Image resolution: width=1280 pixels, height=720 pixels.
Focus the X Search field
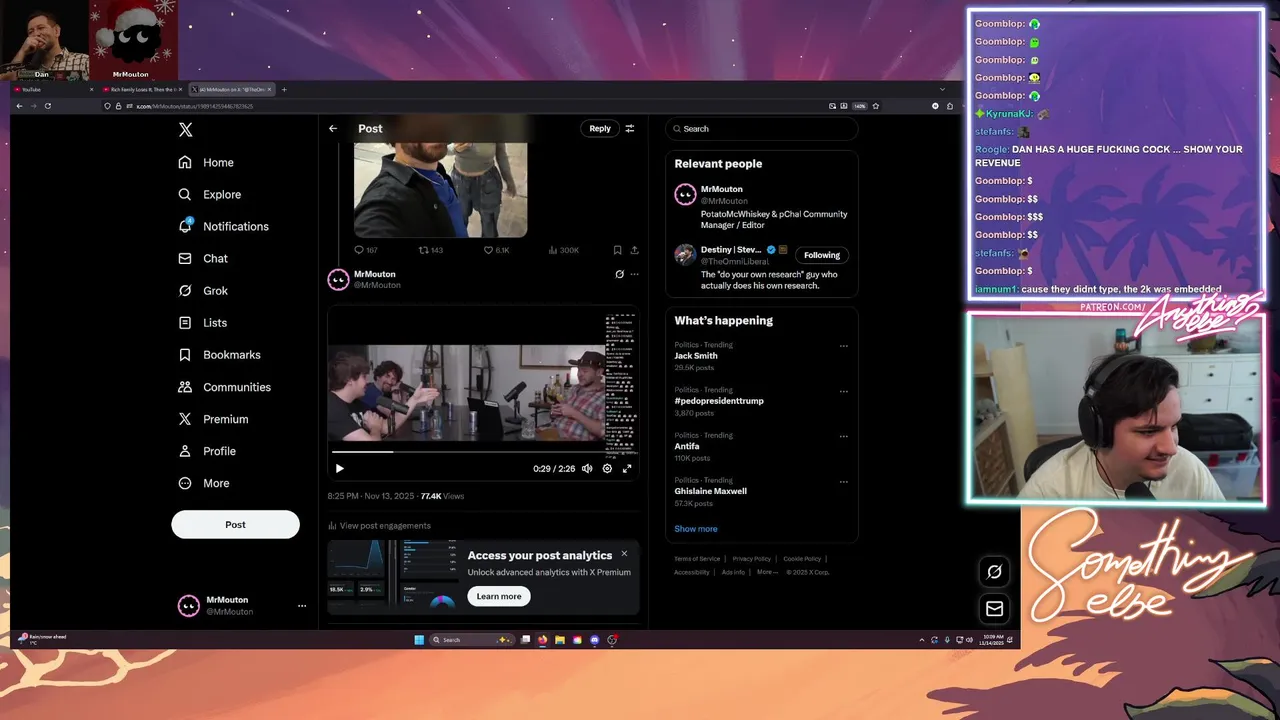[761, 128]
